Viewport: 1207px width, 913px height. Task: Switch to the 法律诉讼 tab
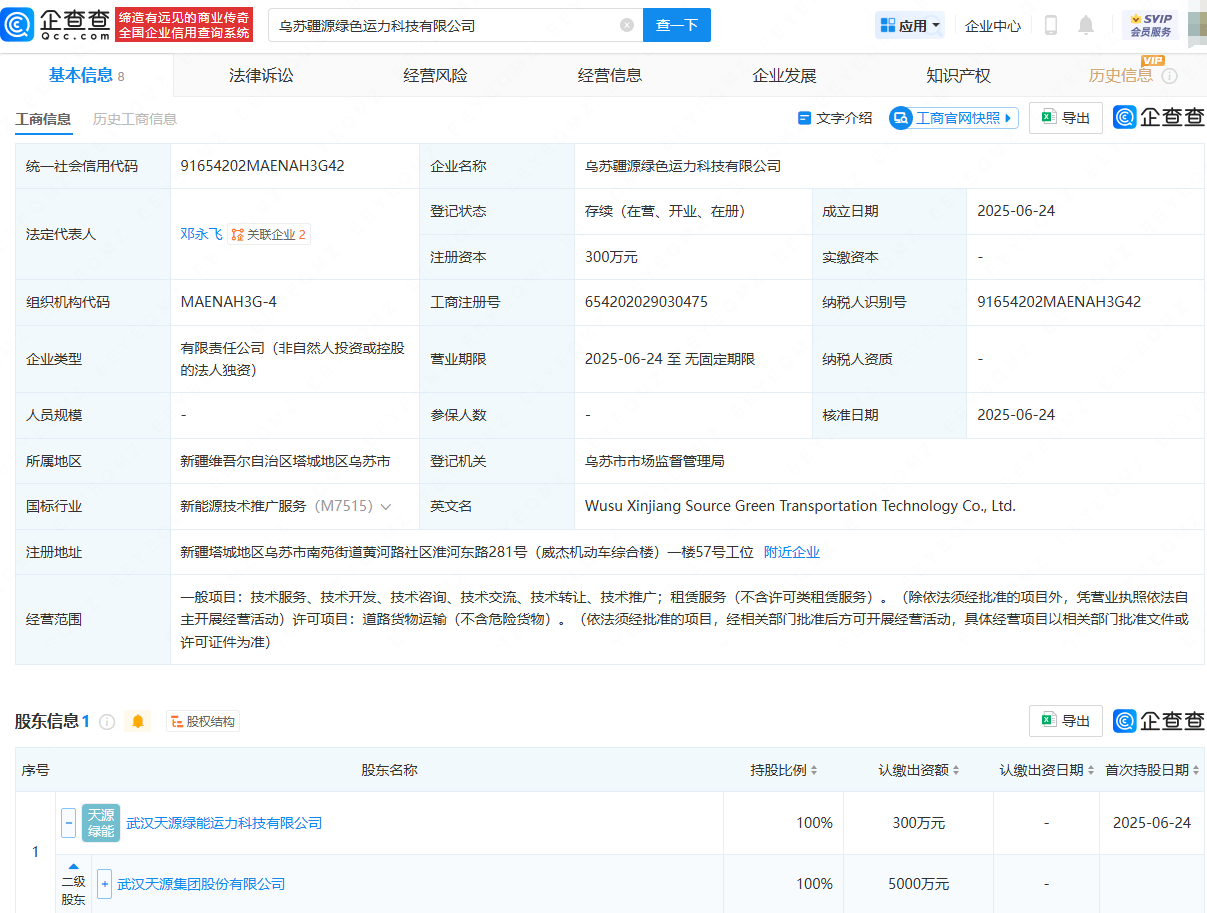[x=261, y=75]
